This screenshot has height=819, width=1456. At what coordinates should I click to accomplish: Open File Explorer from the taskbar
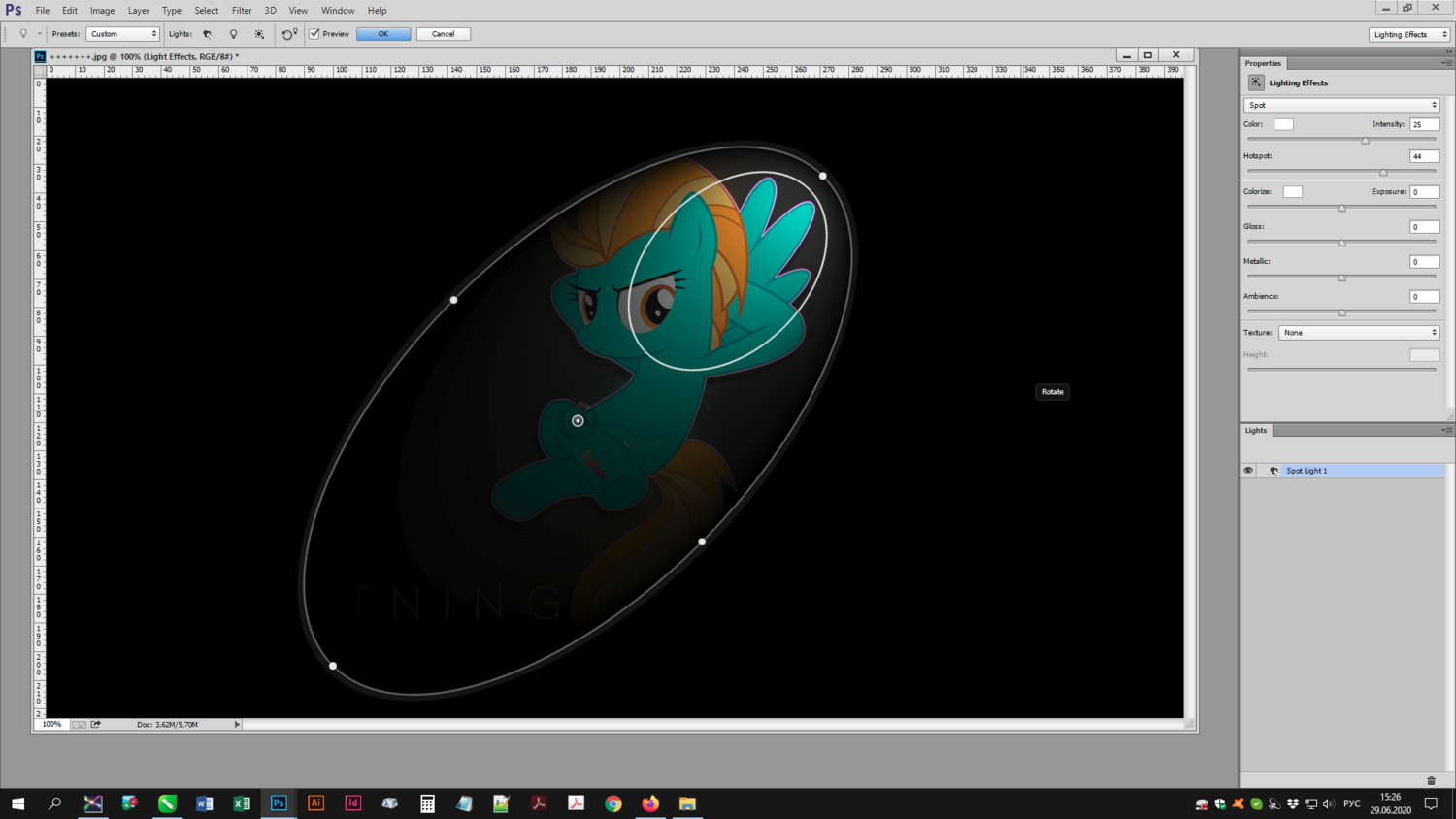point(687,803)
